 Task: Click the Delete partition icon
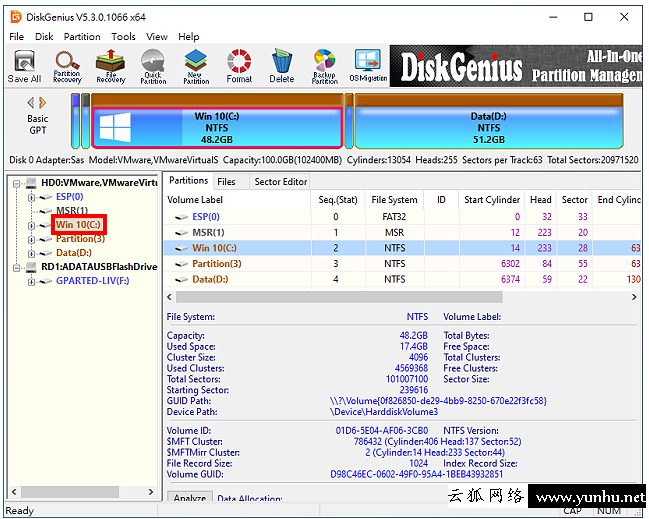(281, 66)
